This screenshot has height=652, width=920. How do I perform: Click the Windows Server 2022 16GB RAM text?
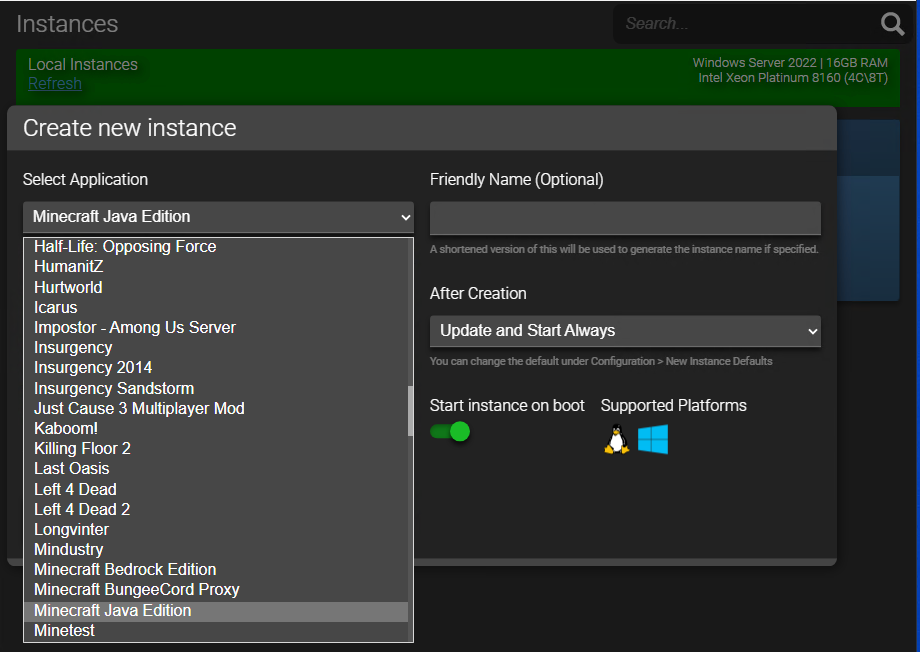790,63
